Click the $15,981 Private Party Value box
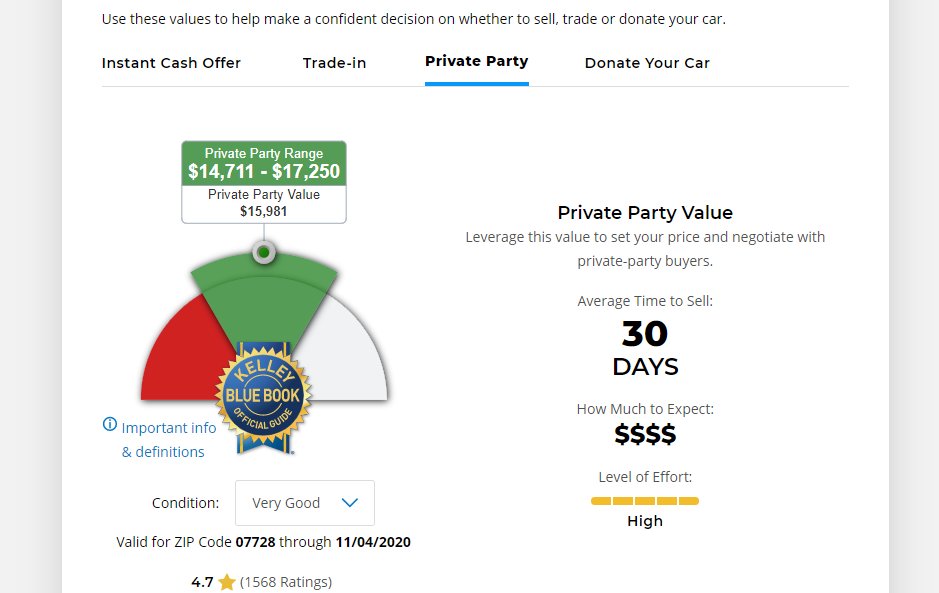Viewport: 939px width, 593px height. [264, 204]
